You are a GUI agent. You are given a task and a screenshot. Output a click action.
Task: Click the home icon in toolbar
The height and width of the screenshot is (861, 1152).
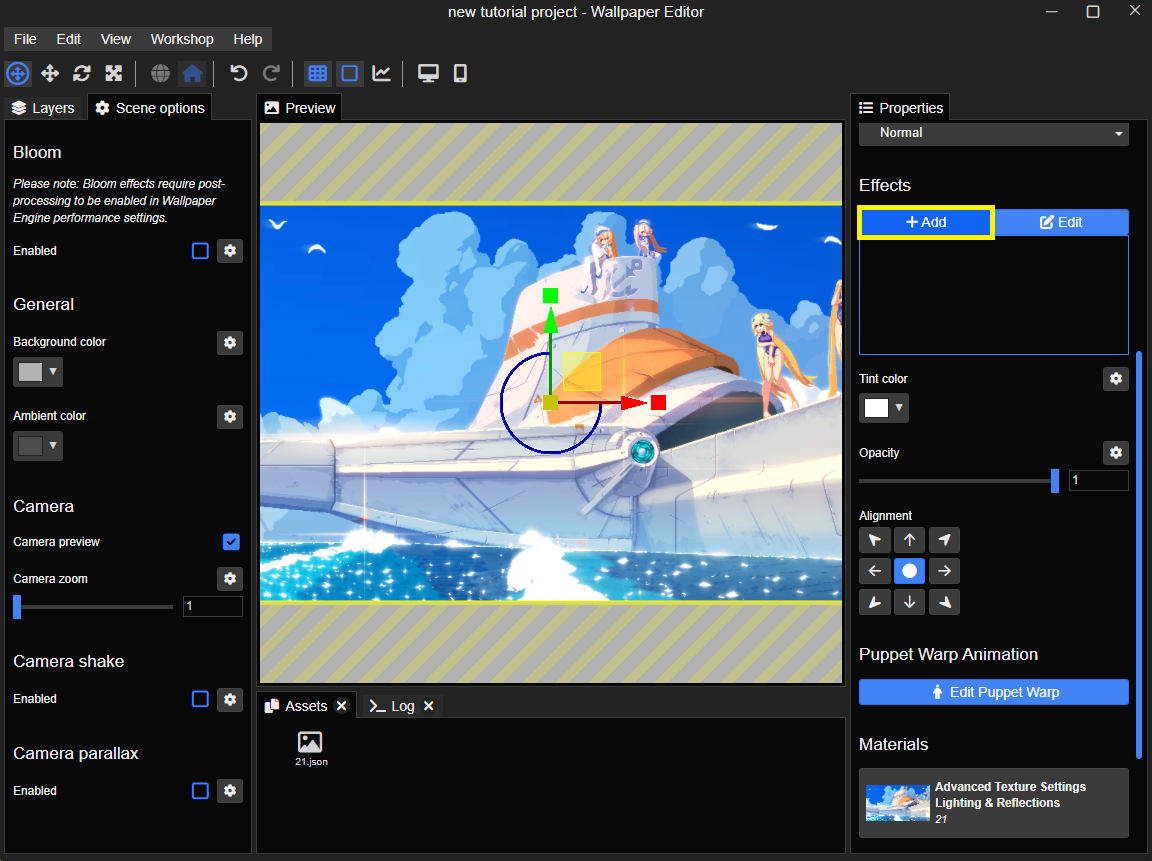pyautogui.click(x=192, y=73)
